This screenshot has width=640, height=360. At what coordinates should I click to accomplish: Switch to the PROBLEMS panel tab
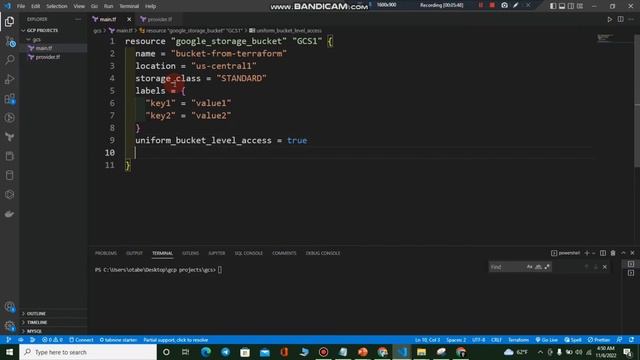106,253
